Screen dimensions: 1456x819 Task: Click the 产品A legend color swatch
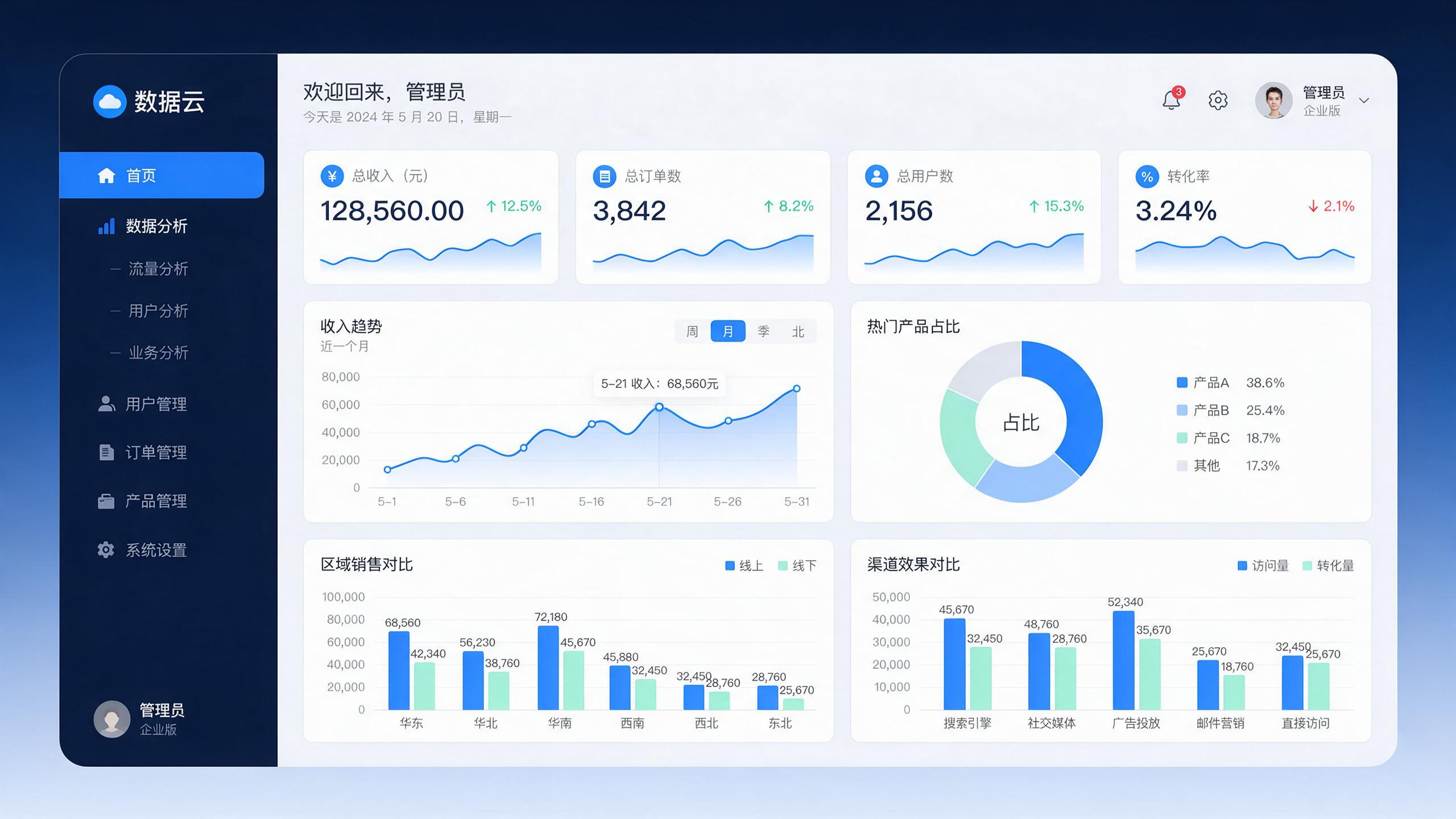pyautogui.click(x=1182, y=382)
